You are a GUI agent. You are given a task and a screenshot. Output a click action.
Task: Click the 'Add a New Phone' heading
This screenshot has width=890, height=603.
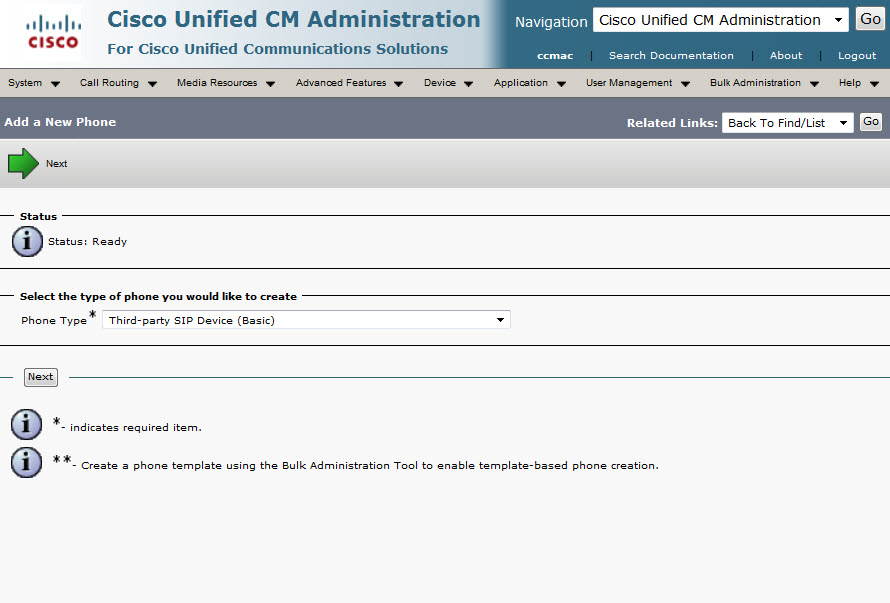[x=60, y=122]
